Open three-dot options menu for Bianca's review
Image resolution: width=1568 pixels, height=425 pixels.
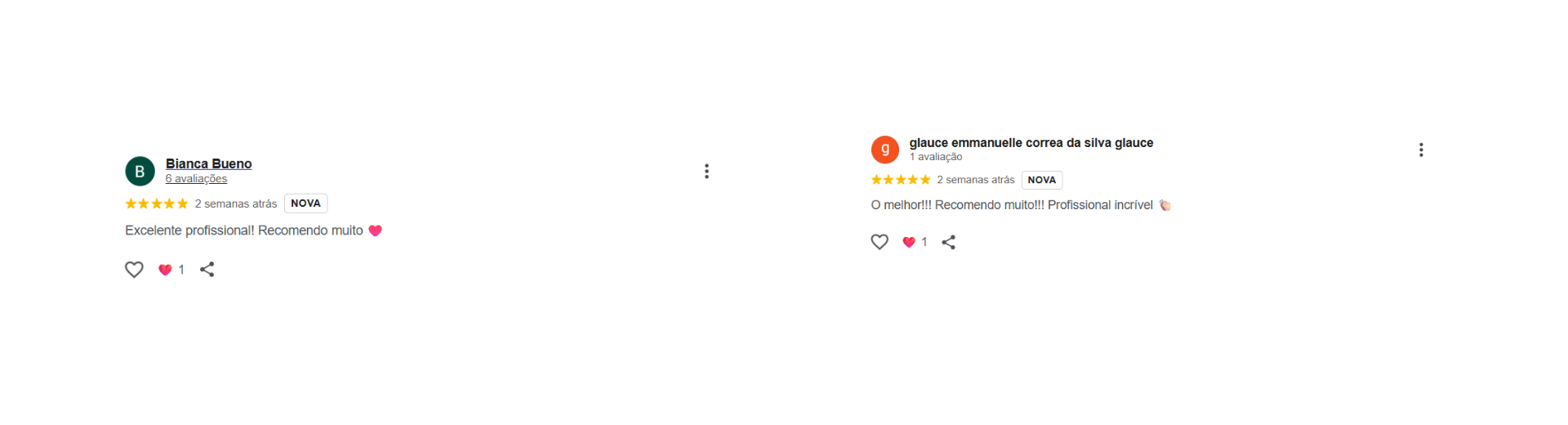[x=706, y=171]
